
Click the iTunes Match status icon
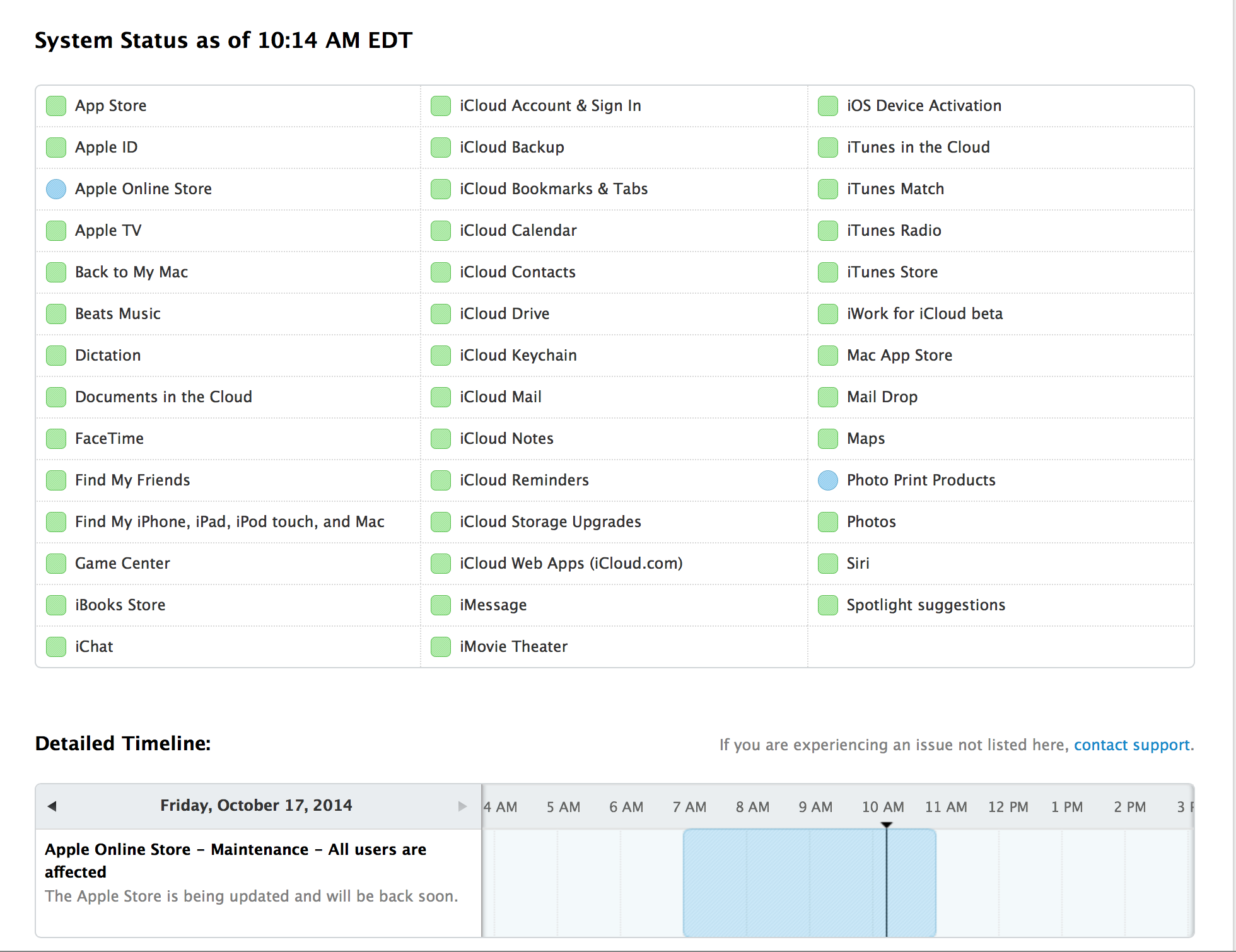pyautogui.click(x=828, y=189)
